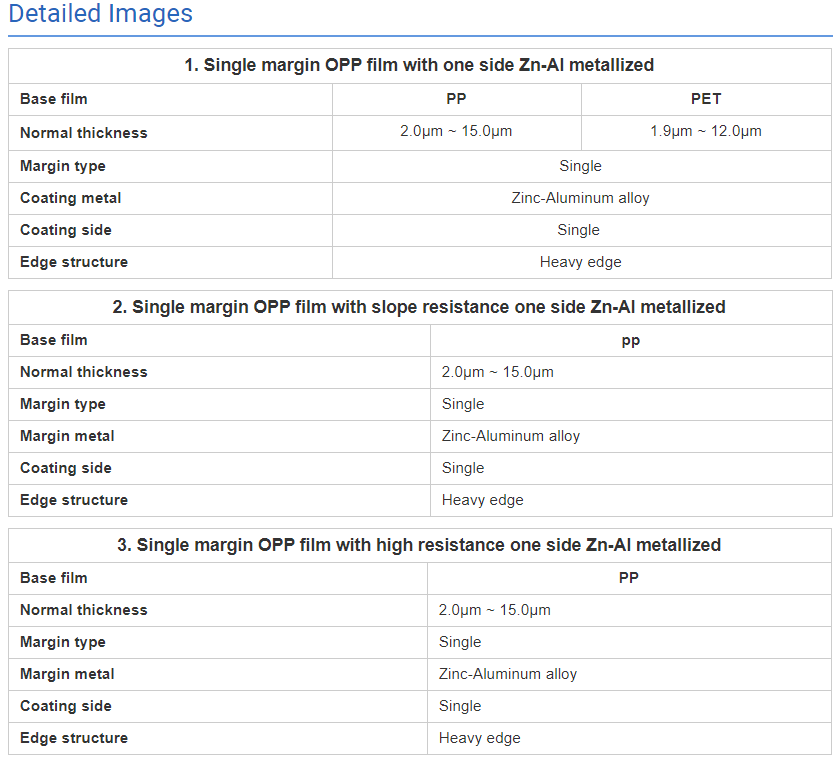836x762 pixels.
Task: Select the PP column header in first table
Action: [x=456, y=99]
